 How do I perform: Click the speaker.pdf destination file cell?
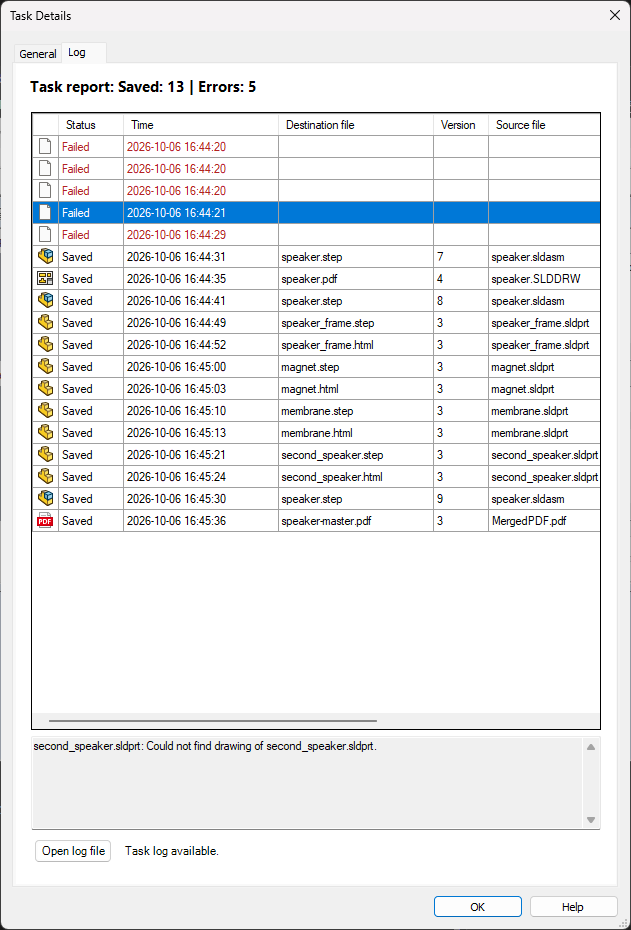click(356, 278)
